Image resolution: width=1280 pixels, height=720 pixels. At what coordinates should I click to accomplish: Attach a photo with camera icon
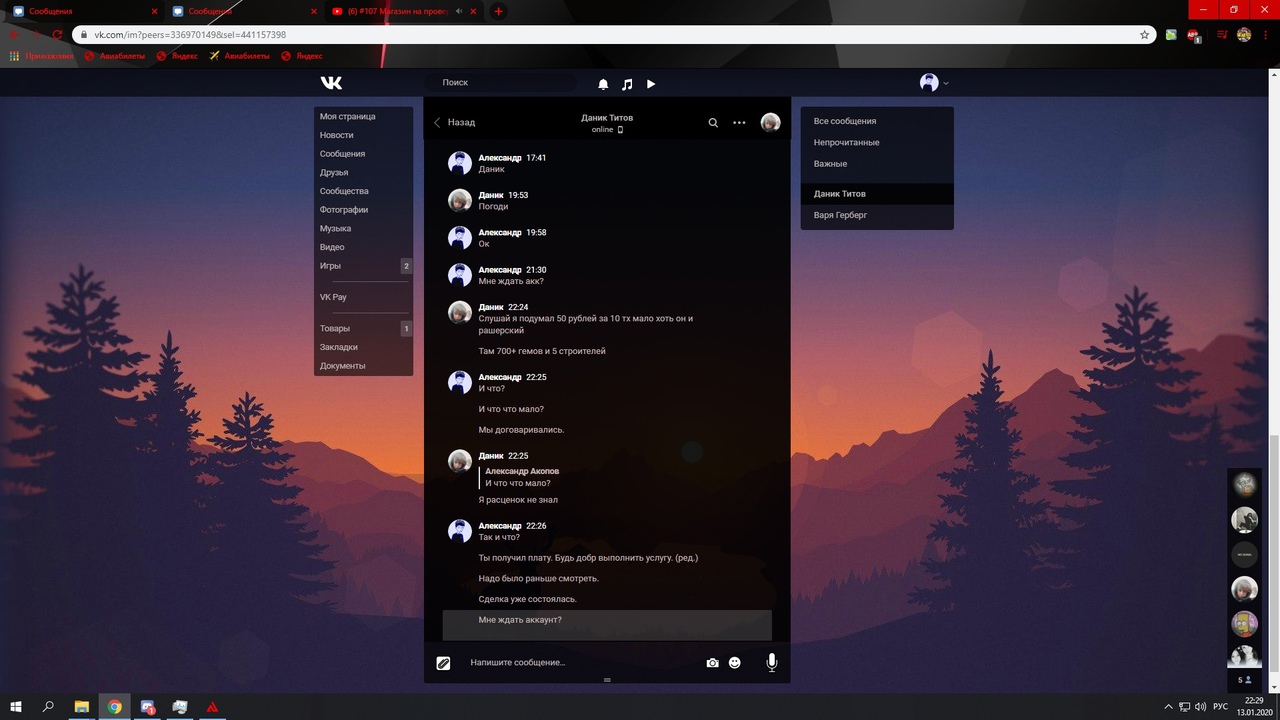point(712,662)
